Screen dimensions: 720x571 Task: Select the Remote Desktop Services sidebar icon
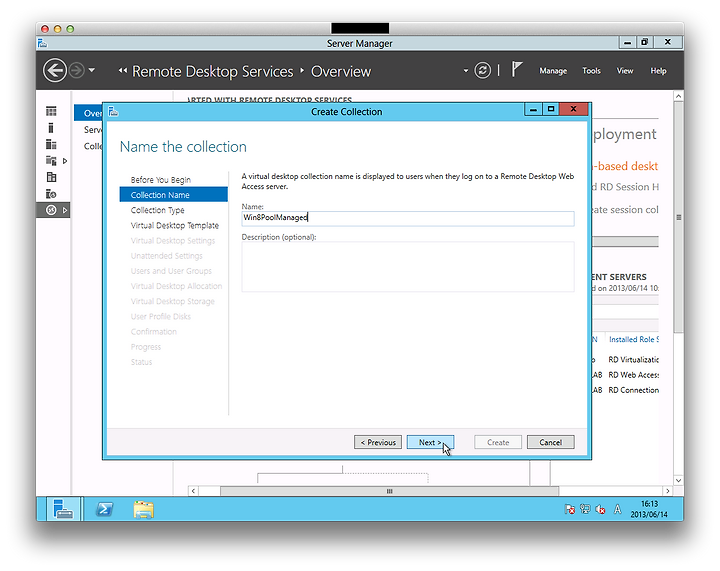pyautogui.click(x=51, y=210)
